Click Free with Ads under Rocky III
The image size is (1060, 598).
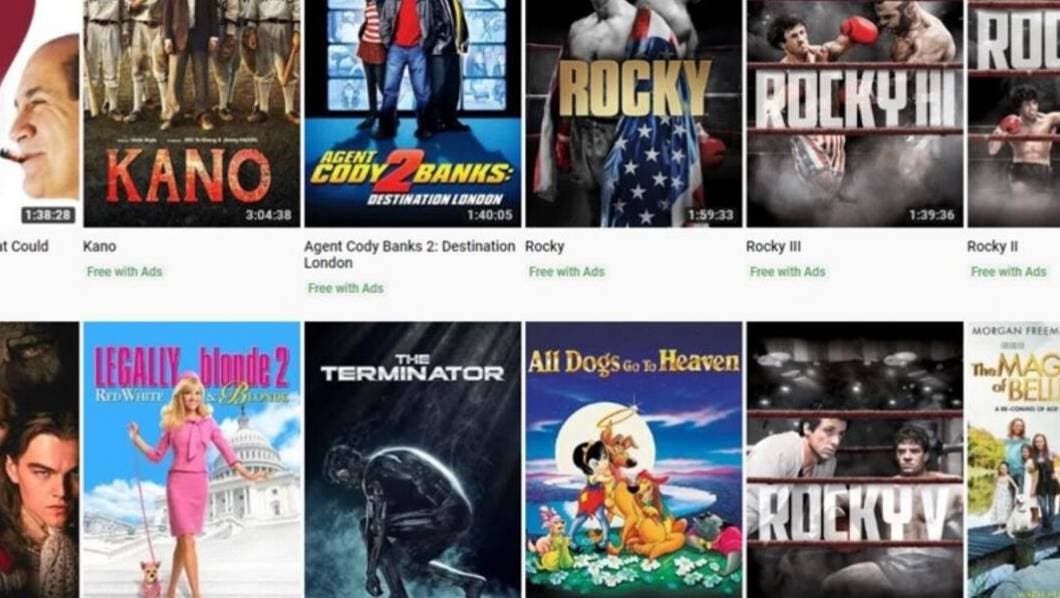coord(788,272)
